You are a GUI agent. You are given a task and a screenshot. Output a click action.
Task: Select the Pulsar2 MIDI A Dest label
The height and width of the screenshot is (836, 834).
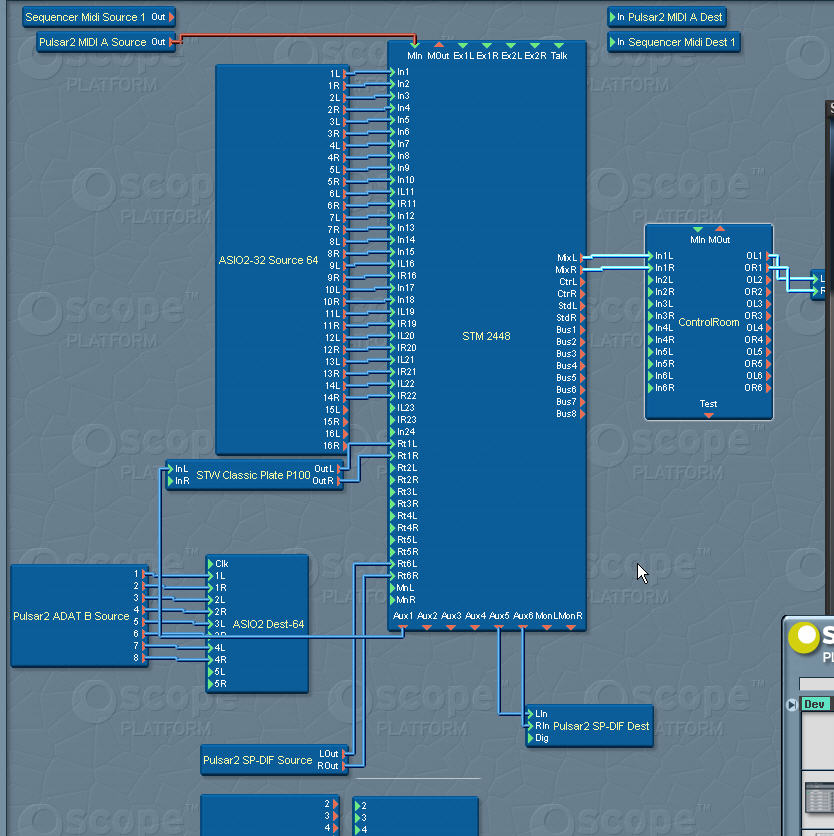click(x=675, y=17)
